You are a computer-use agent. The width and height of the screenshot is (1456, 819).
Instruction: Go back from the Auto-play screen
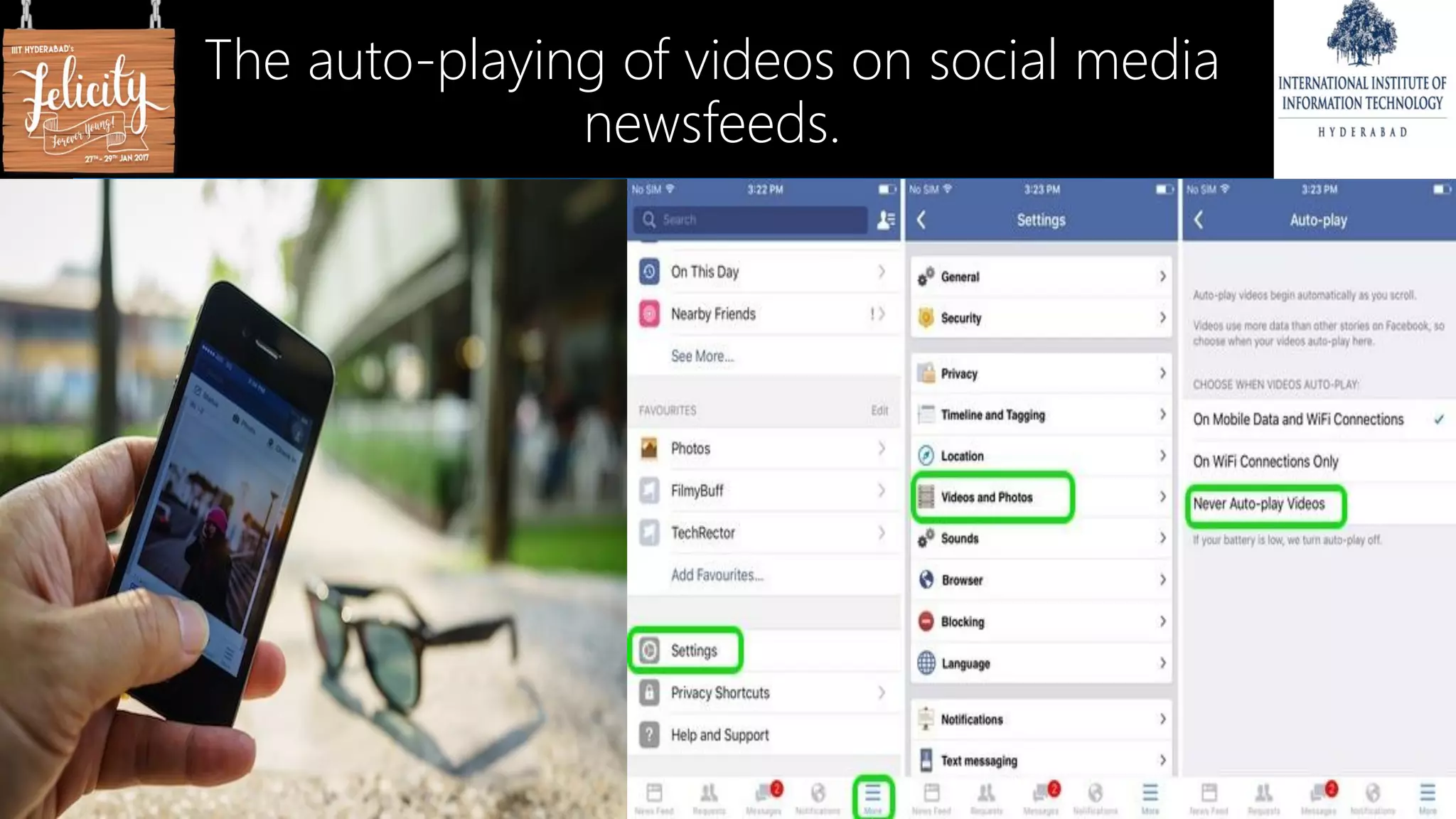click(x=1199, y=220)
